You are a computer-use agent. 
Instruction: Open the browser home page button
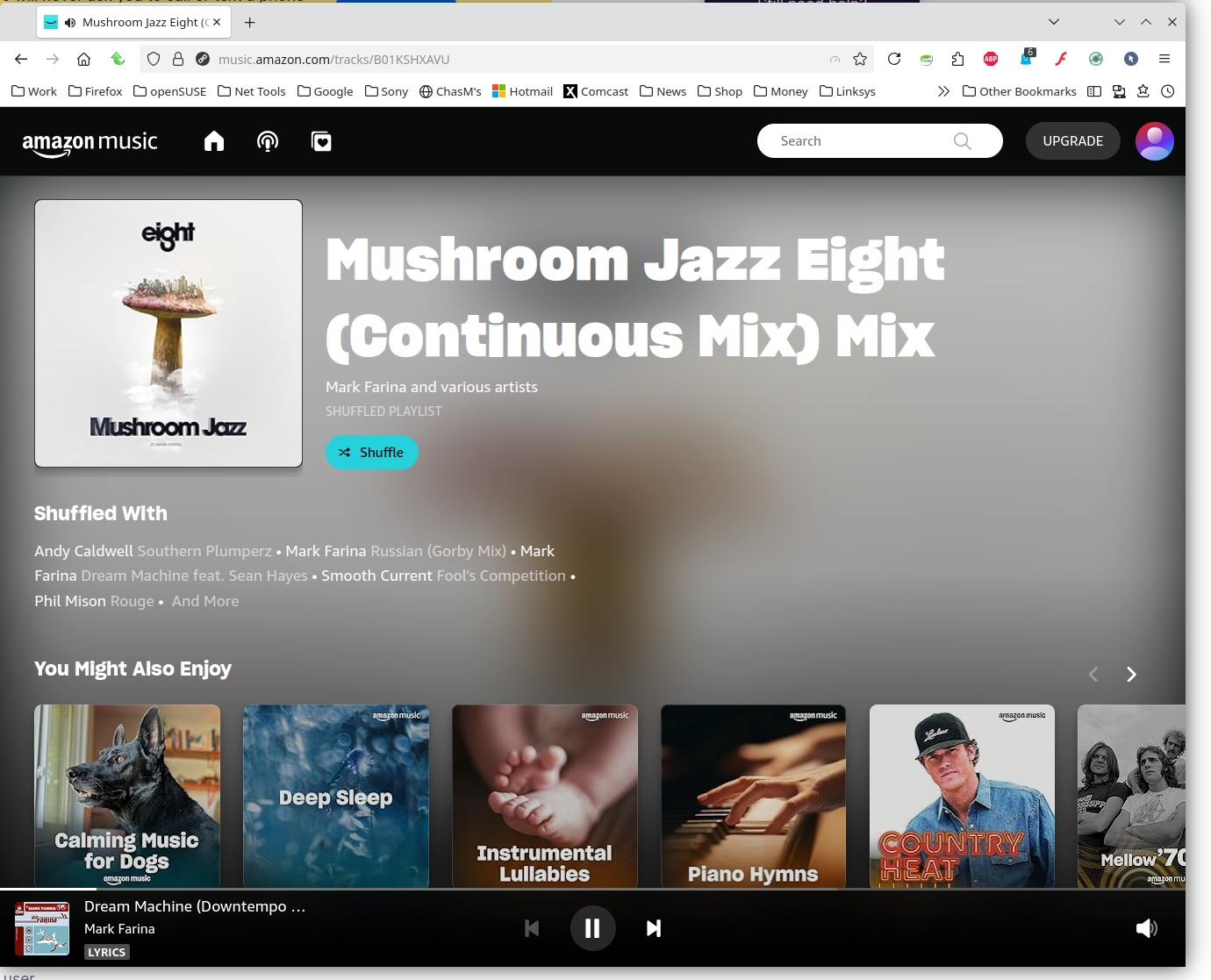84,59
